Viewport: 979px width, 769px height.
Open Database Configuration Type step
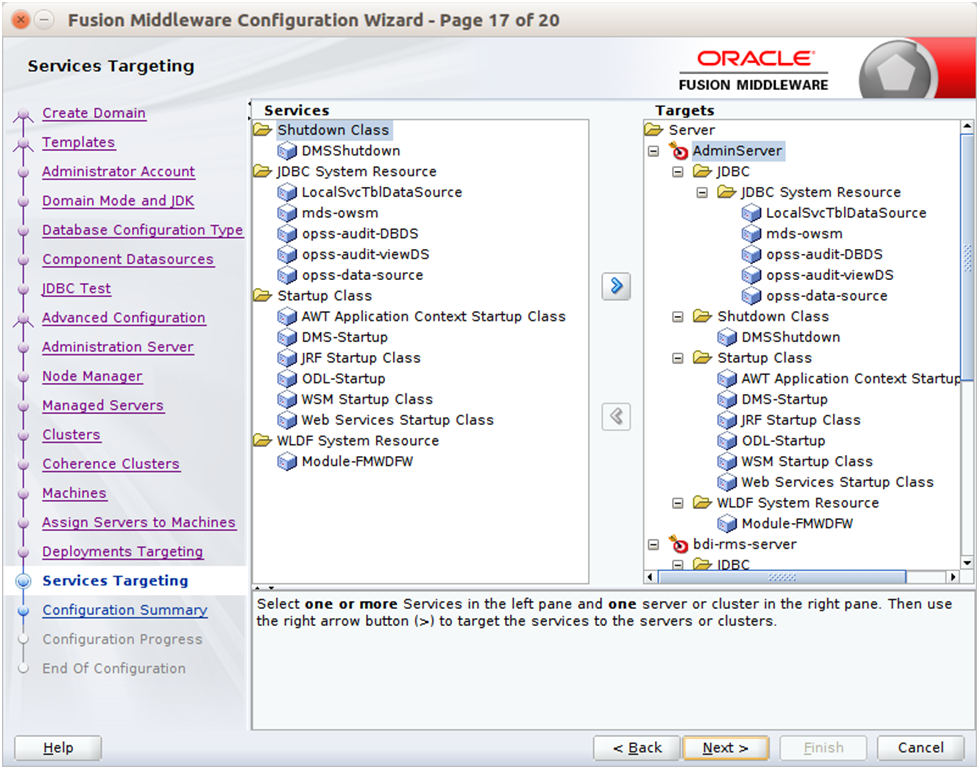[x=142, y=230]
